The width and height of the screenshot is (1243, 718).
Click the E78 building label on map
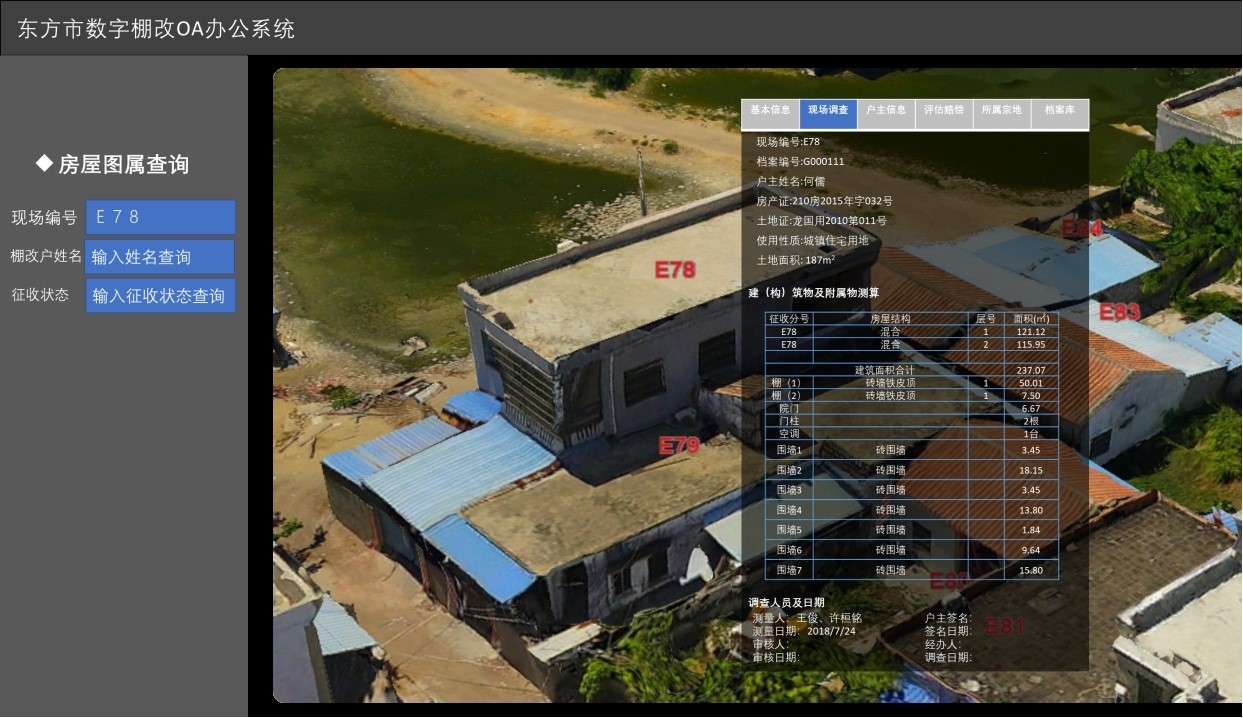pos(675,269)
